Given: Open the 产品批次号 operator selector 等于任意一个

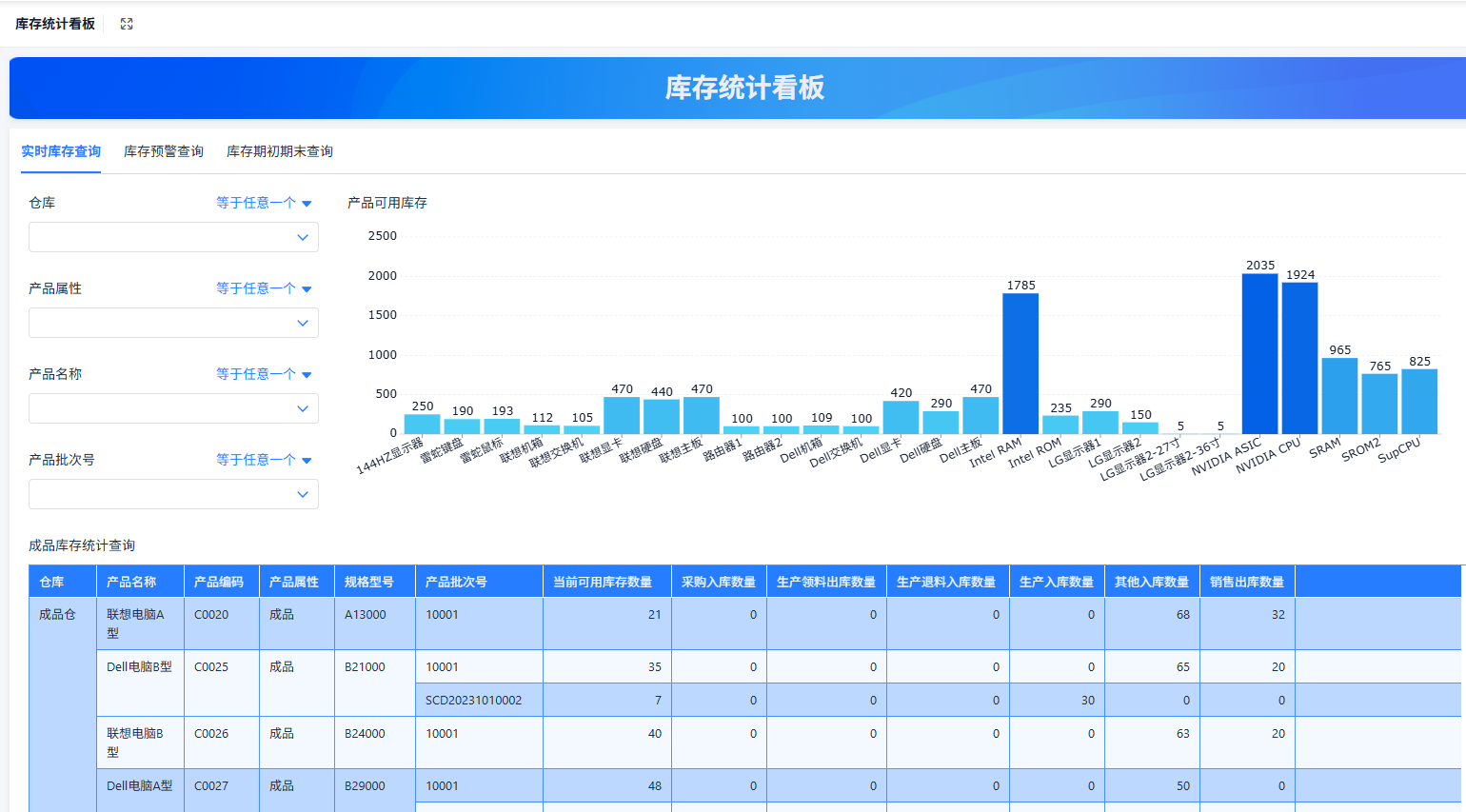Looking at the screenshot, I should click(x=263, y=459).
